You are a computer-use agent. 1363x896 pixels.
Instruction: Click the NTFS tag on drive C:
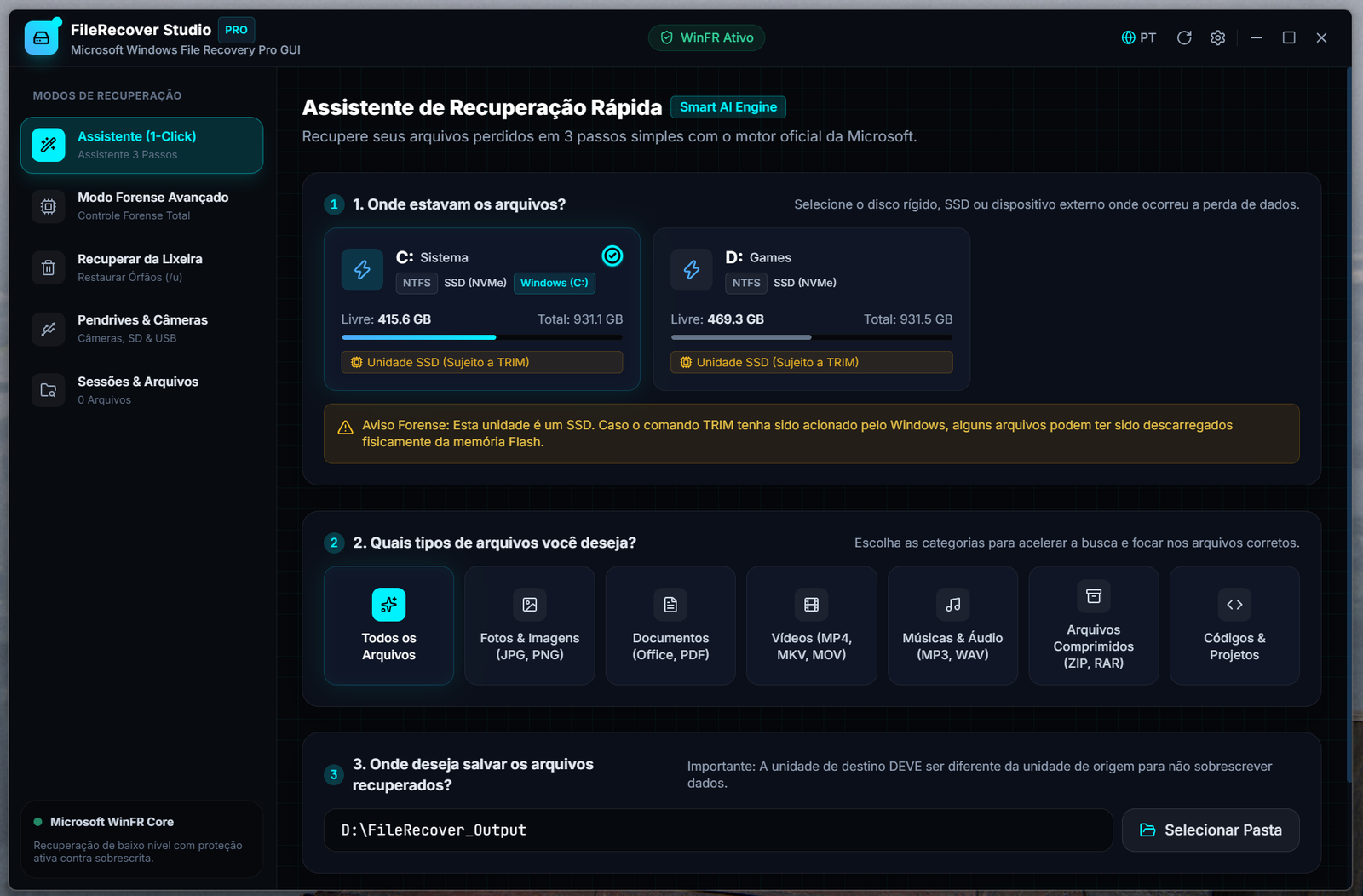point(417,283)
